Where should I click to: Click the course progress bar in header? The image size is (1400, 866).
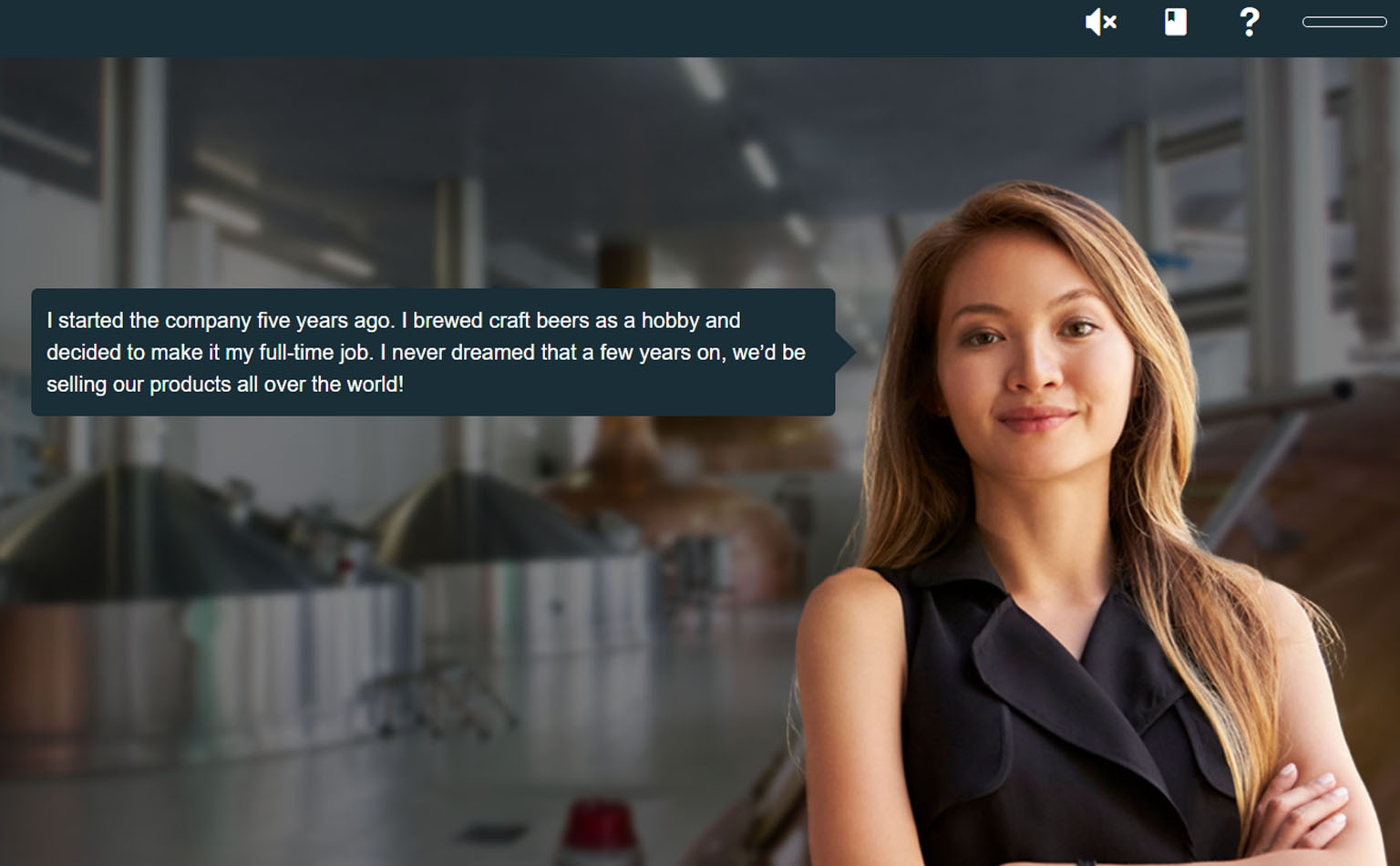(x=1344, y=22)
